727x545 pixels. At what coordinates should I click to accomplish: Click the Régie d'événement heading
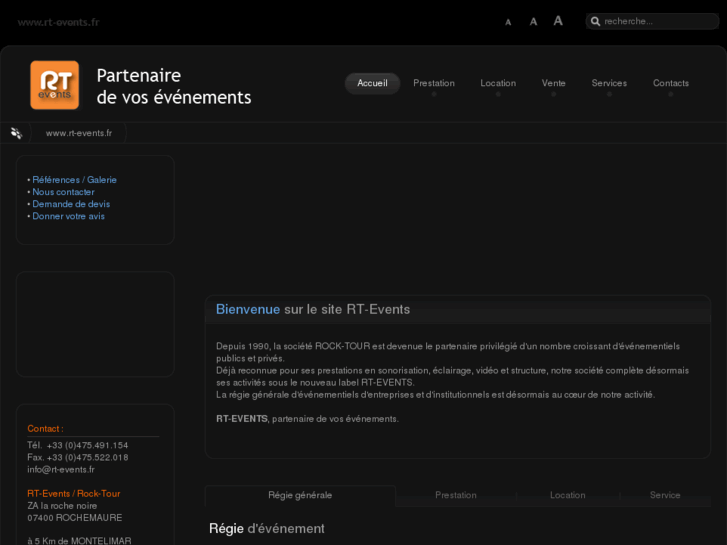[x=267, y=528]
